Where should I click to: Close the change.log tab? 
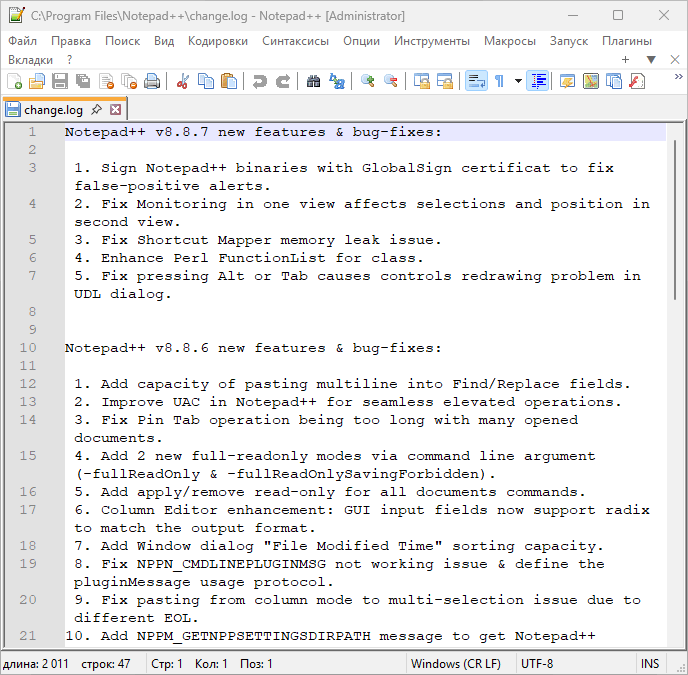pos(116,109)
